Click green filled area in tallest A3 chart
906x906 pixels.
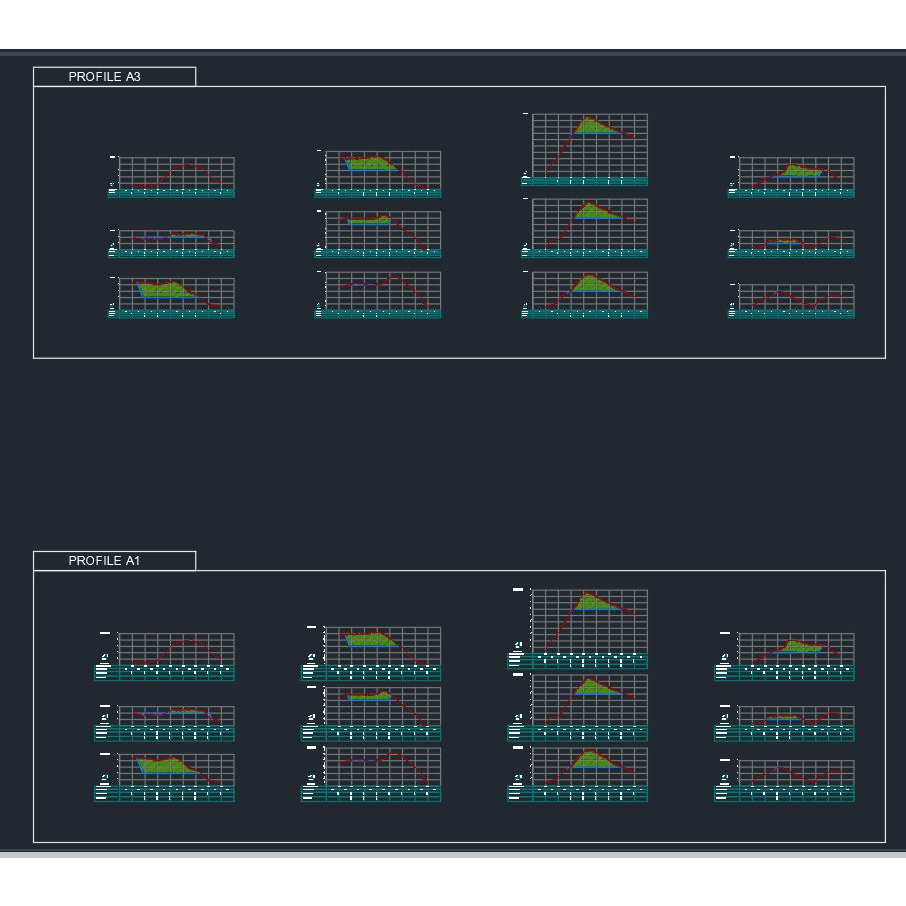click(x=594, y=128)
